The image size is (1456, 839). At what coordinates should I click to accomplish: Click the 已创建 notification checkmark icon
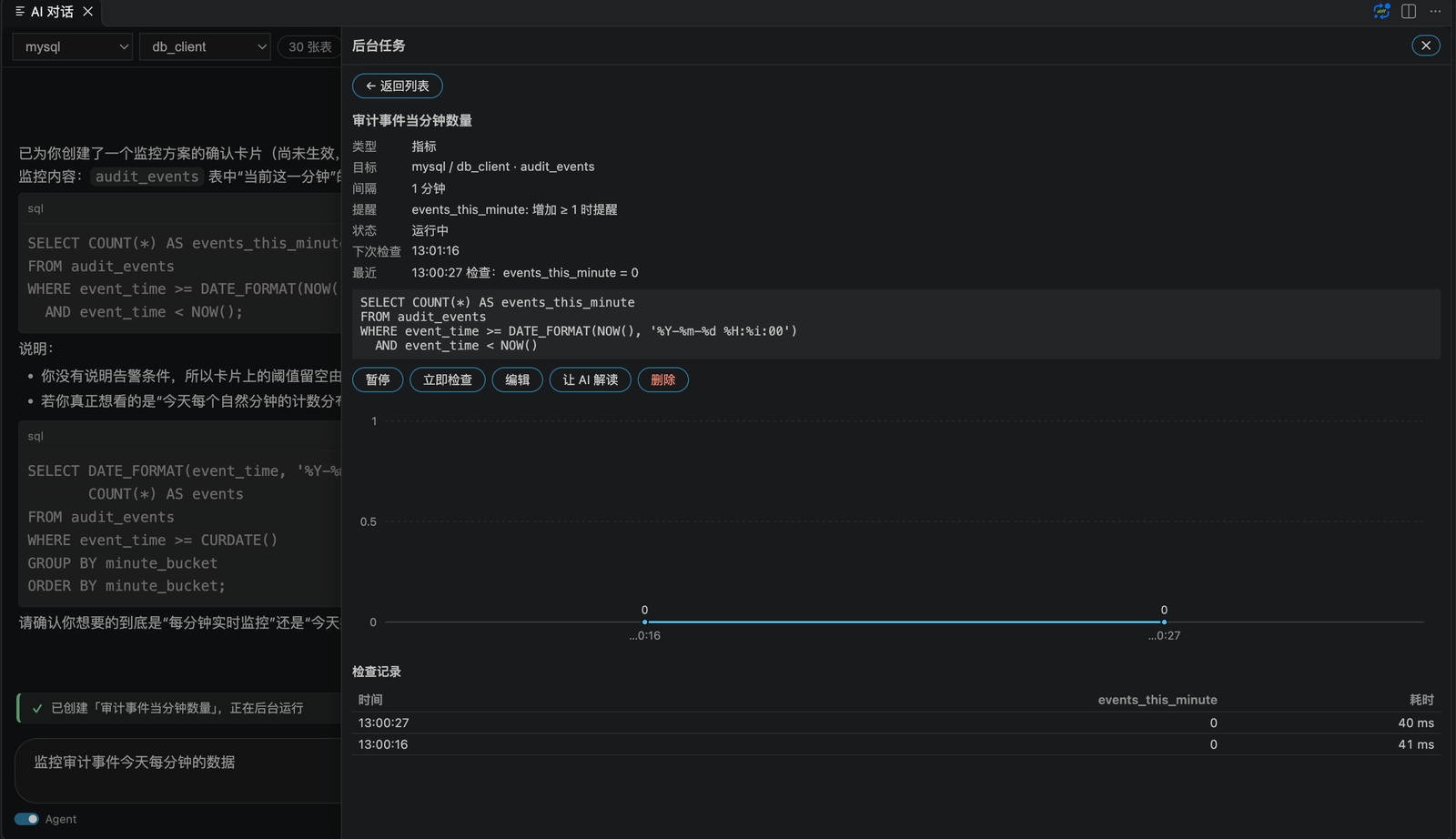(37, 708)
